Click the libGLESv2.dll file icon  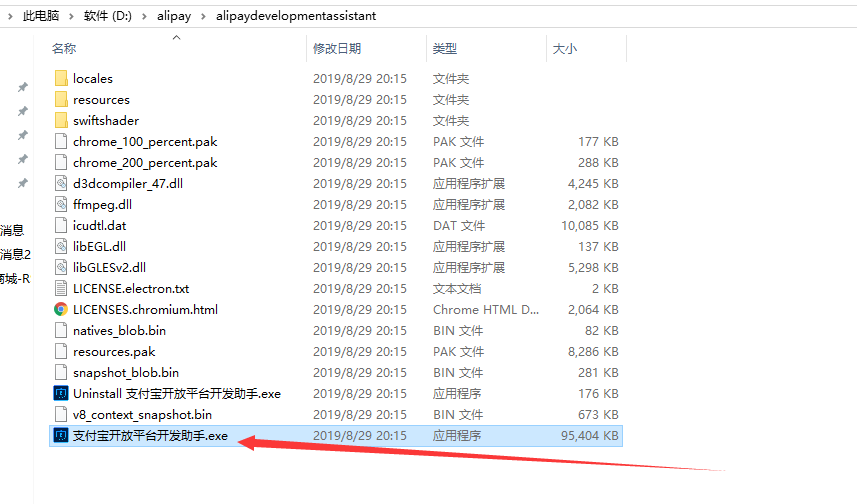(x=61, y=267)
